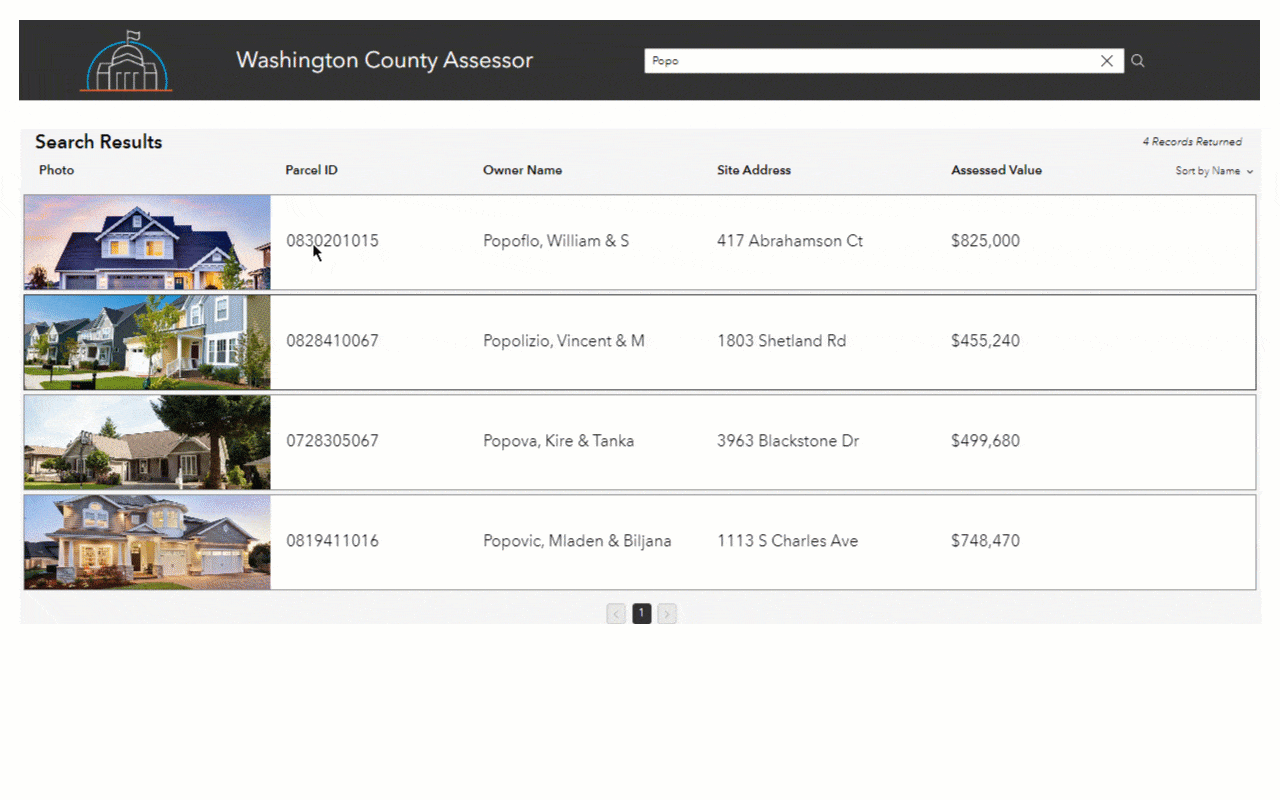Click site address 1113 S Charles Ave
Viewport: 1280px width, 800px height.
pyautogui.click(x=787, y=540)
